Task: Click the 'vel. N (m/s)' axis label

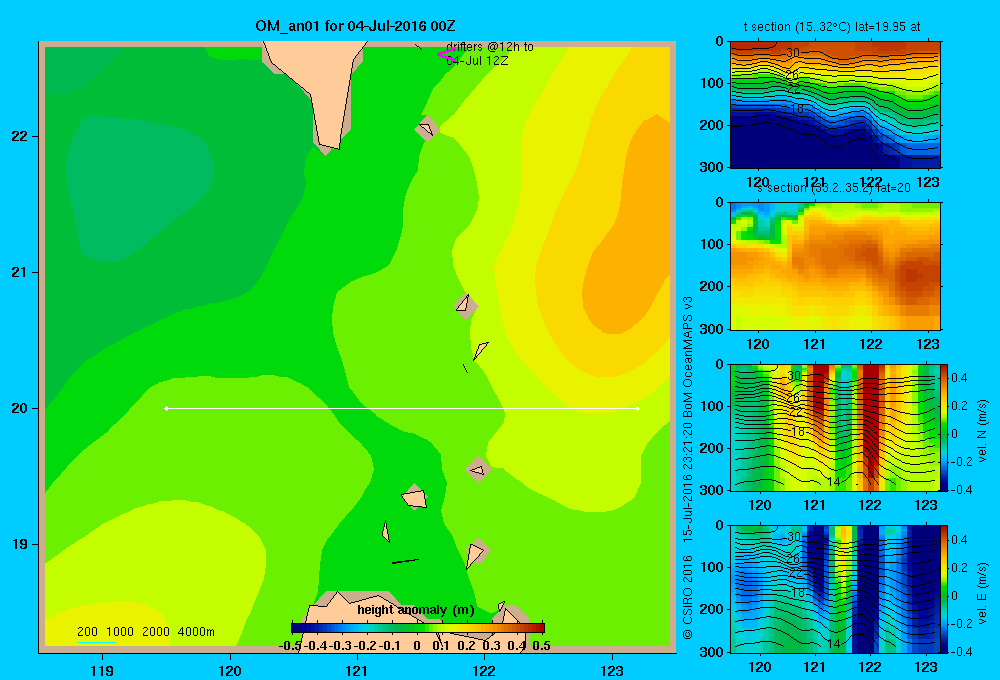Action: pos(982,431)
